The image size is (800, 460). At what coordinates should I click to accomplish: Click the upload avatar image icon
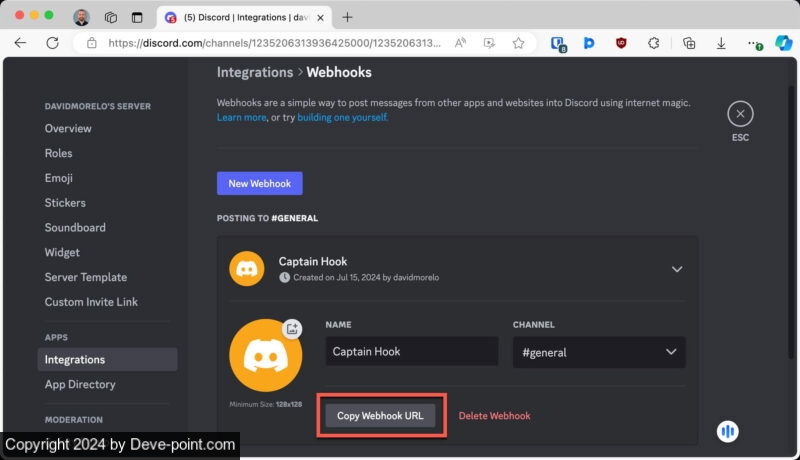(292, 329)
